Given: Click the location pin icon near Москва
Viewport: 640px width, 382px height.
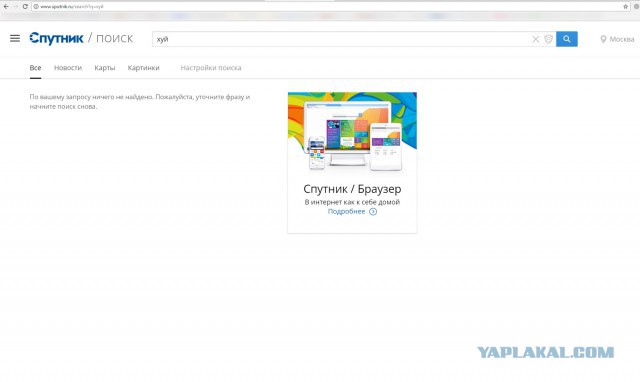Looking at the screenshot, I should pos(603,39).
